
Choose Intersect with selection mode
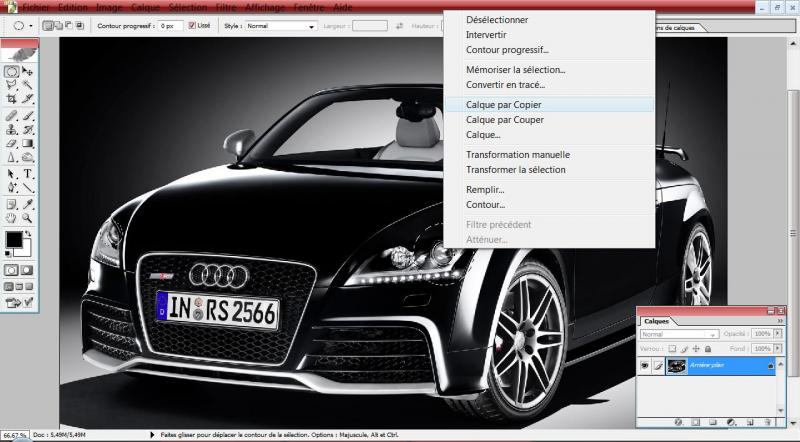[x=80, y=26]
